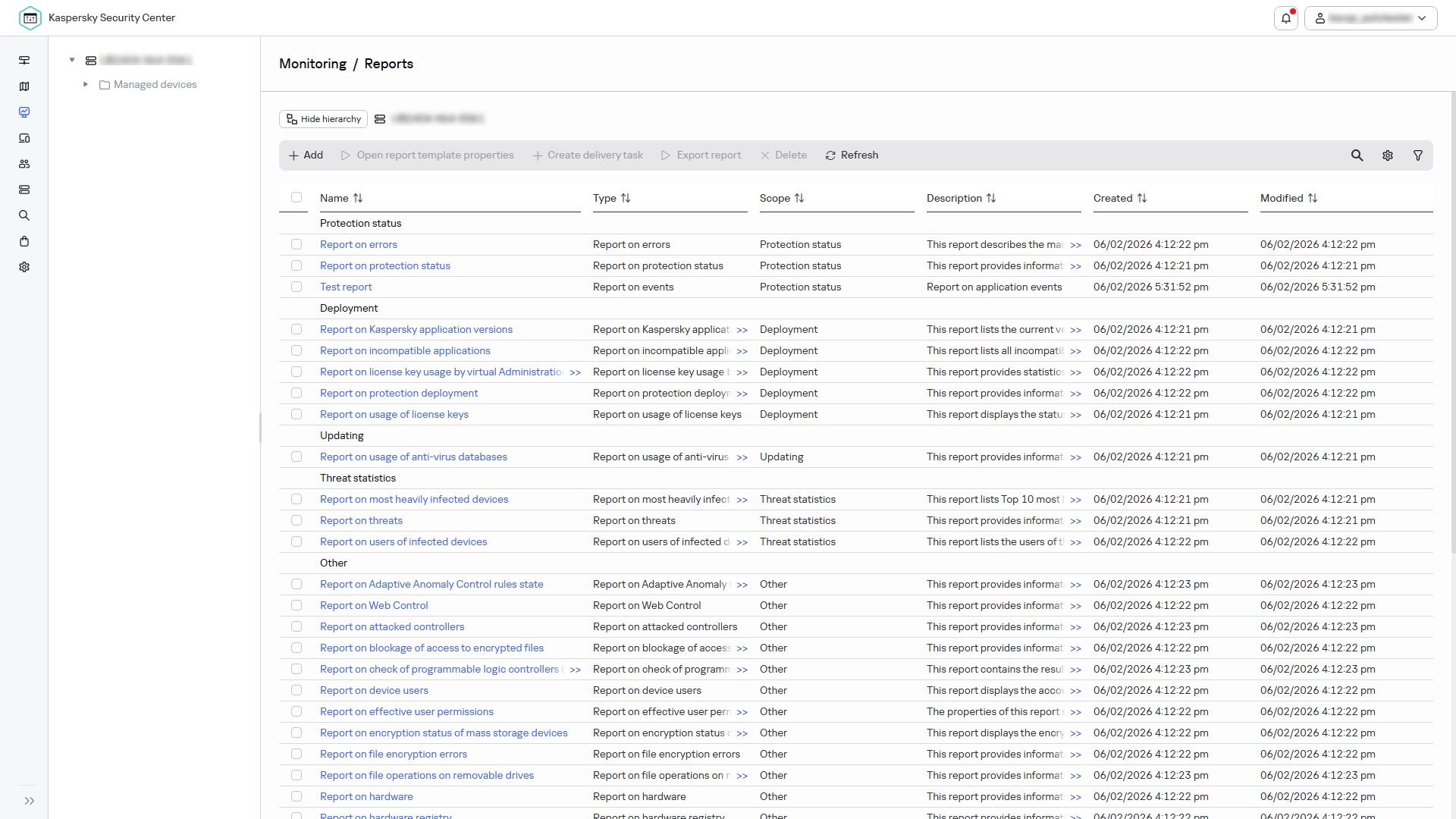Open the devices icon in left sidebar

(24, 138)
